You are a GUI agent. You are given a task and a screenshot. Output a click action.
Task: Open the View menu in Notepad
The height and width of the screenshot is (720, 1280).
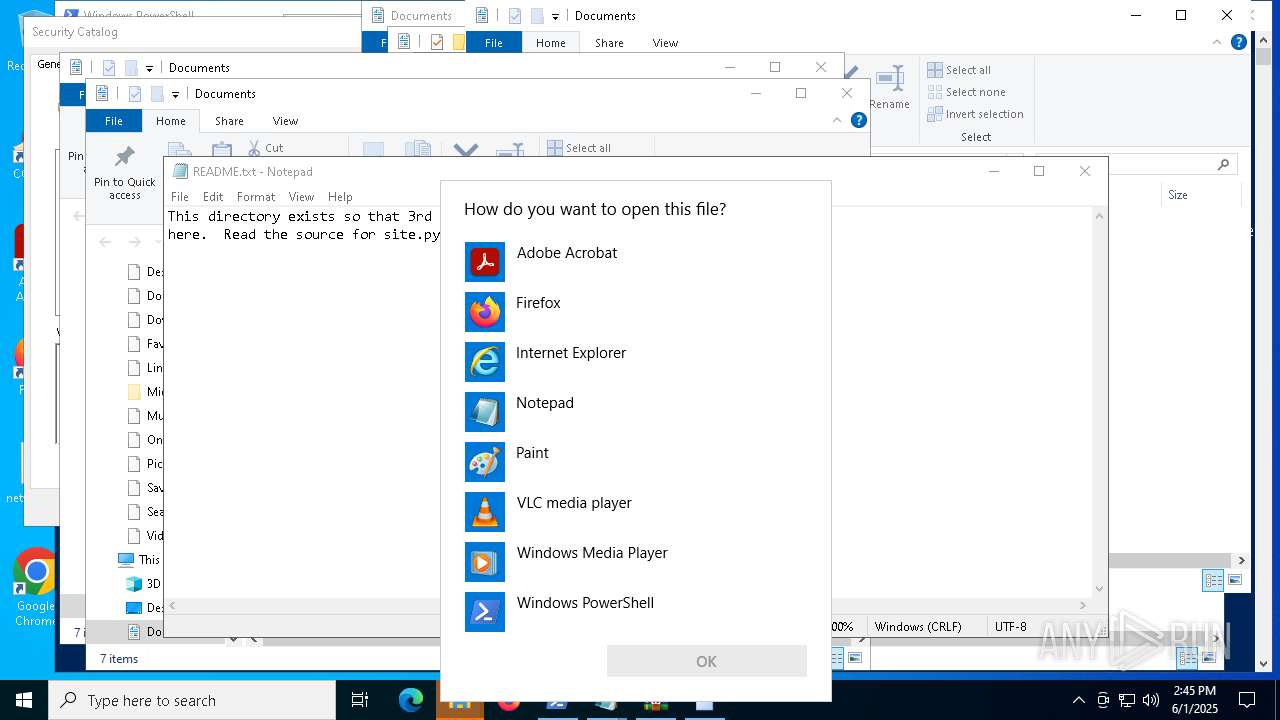pyautogui.click(x=301, y=197)
